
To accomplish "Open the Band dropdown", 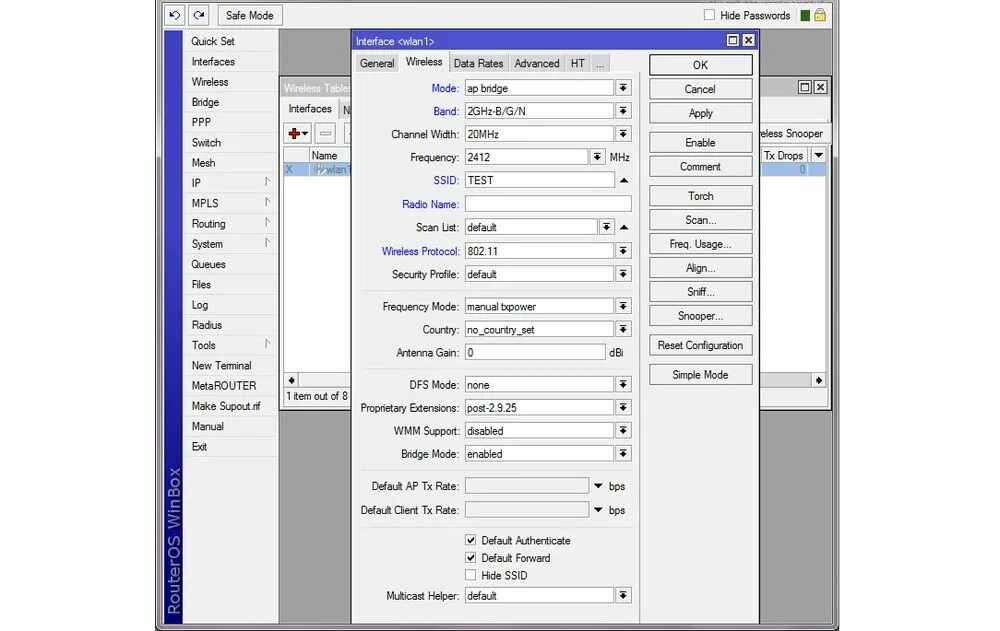I will (623, 111).
